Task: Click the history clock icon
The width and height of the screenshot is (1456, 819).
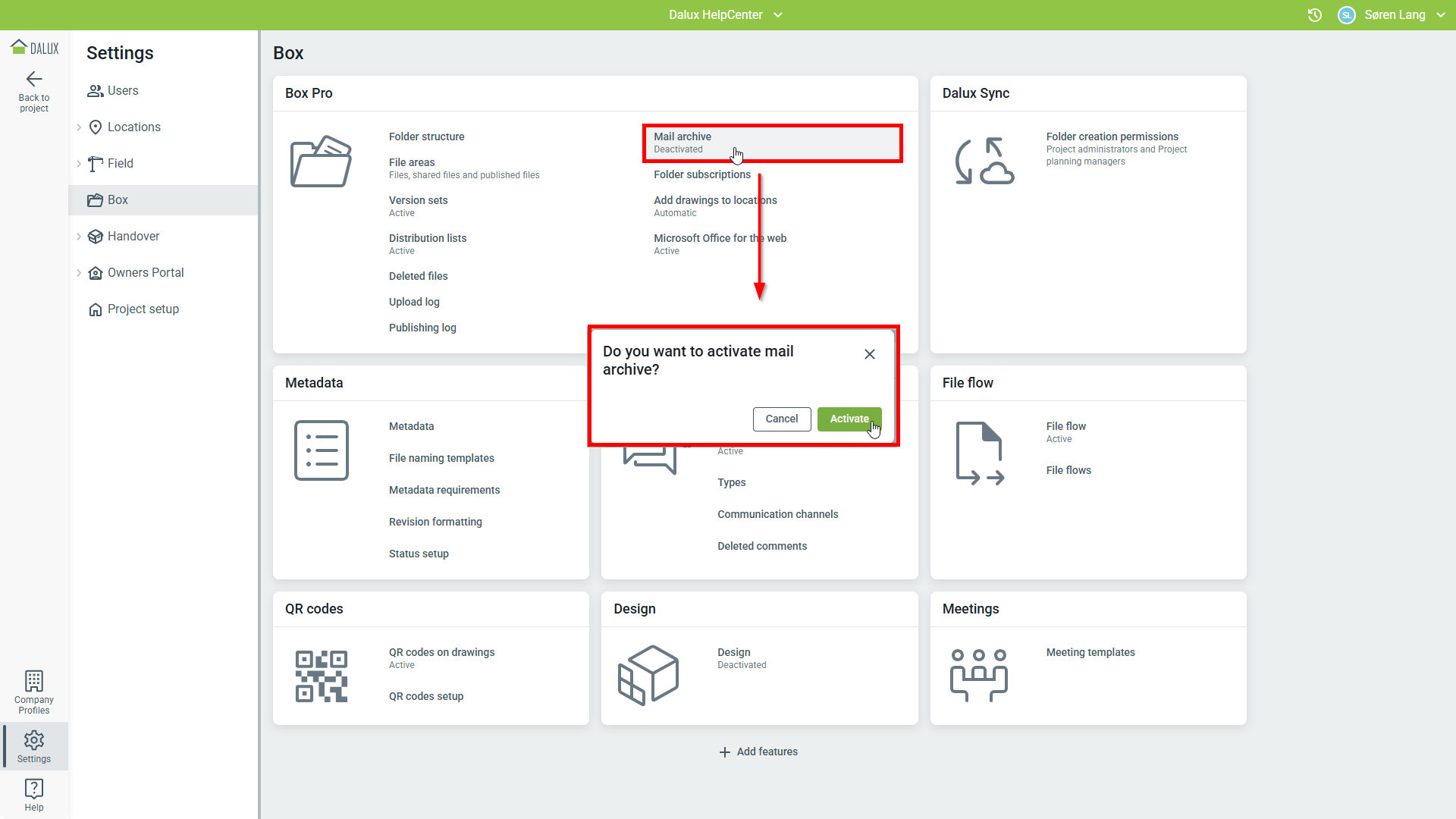Action: (x=1315, y=15)
